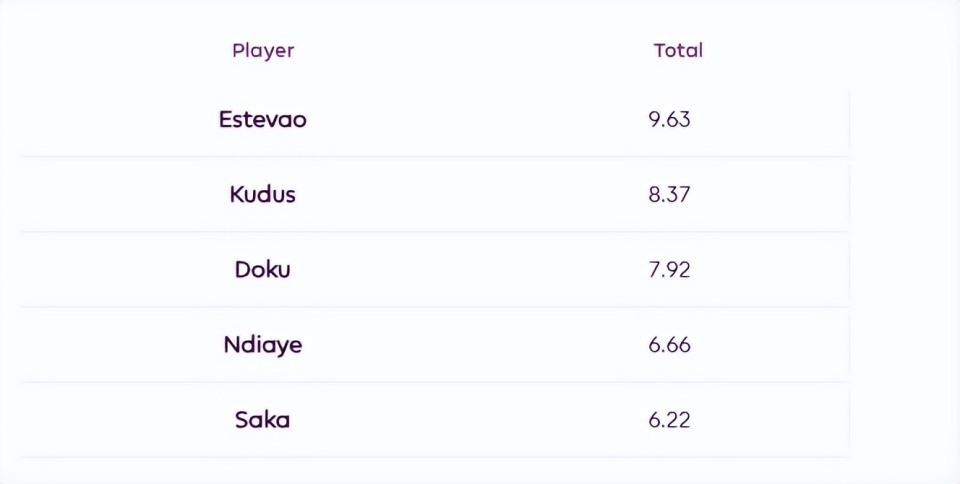This screenshot has height=484, width=960.
Task: Click the 7.92 total value
Action: coord(669,270)
